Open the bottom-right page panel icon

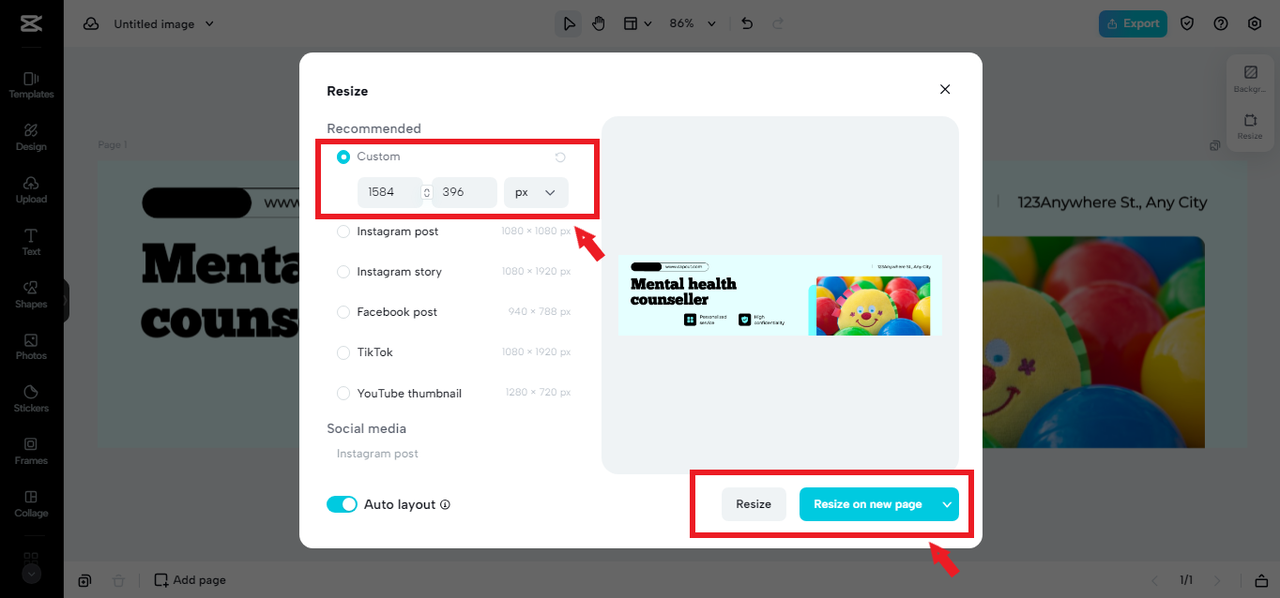[1261, 580]
